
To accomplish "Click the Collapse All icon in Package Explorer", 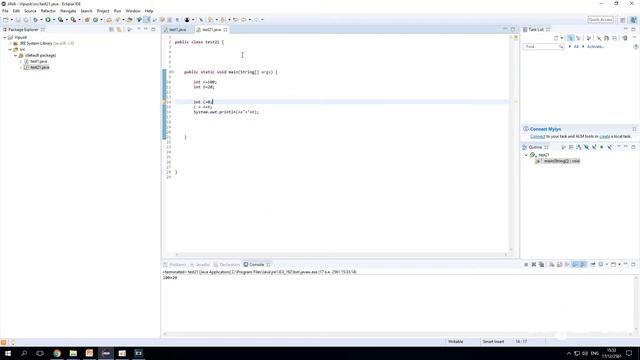I will [111, 29].
